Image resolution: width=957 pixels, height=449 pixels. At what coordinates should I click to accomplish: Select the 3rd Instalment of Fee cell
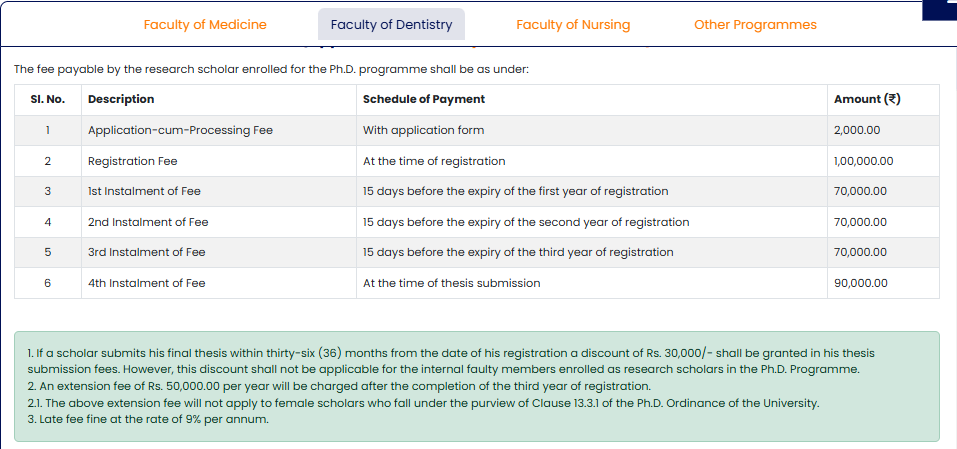[x=147, y=252]
